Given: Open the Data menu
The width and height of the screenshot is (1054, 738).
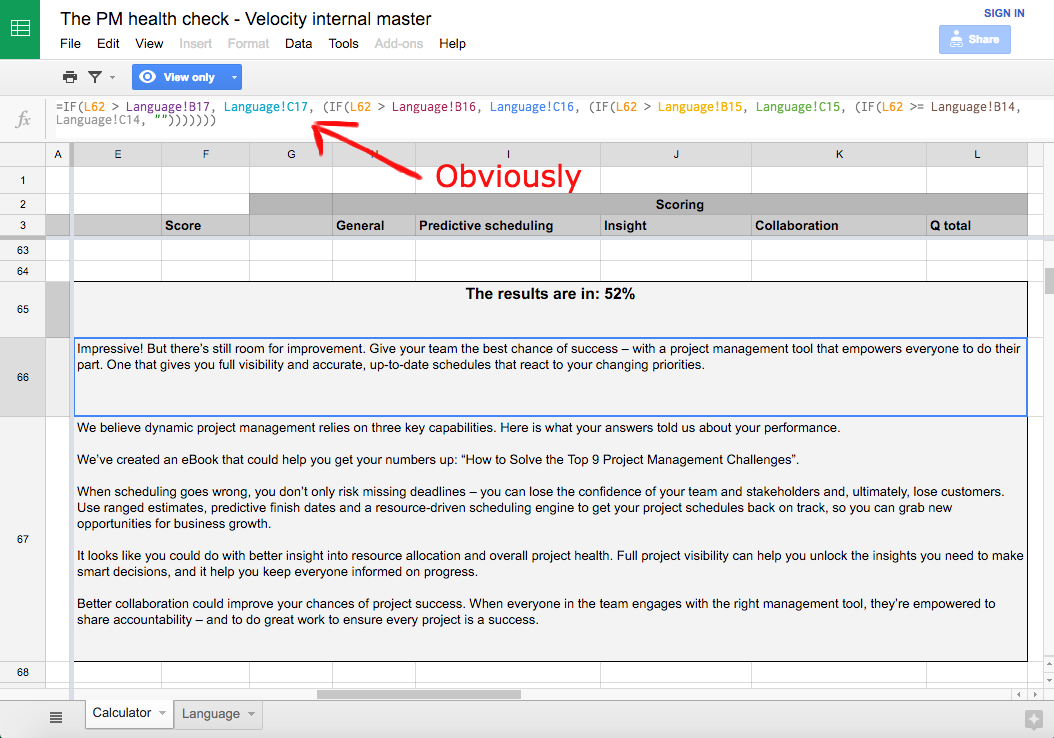Looking at the screenshot, I should click(298, 44).
